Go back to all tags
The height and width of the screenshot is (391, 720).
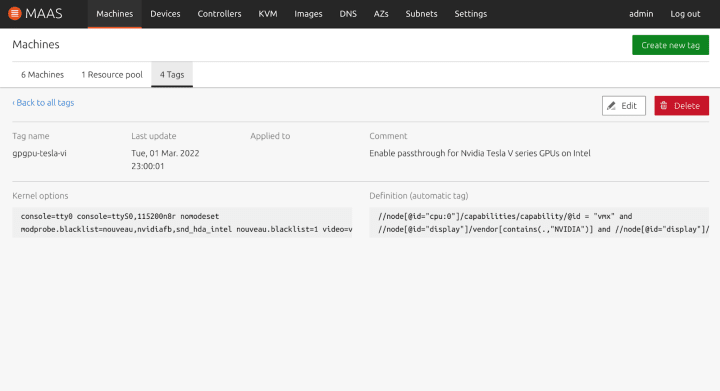click(x=43, y=103)
